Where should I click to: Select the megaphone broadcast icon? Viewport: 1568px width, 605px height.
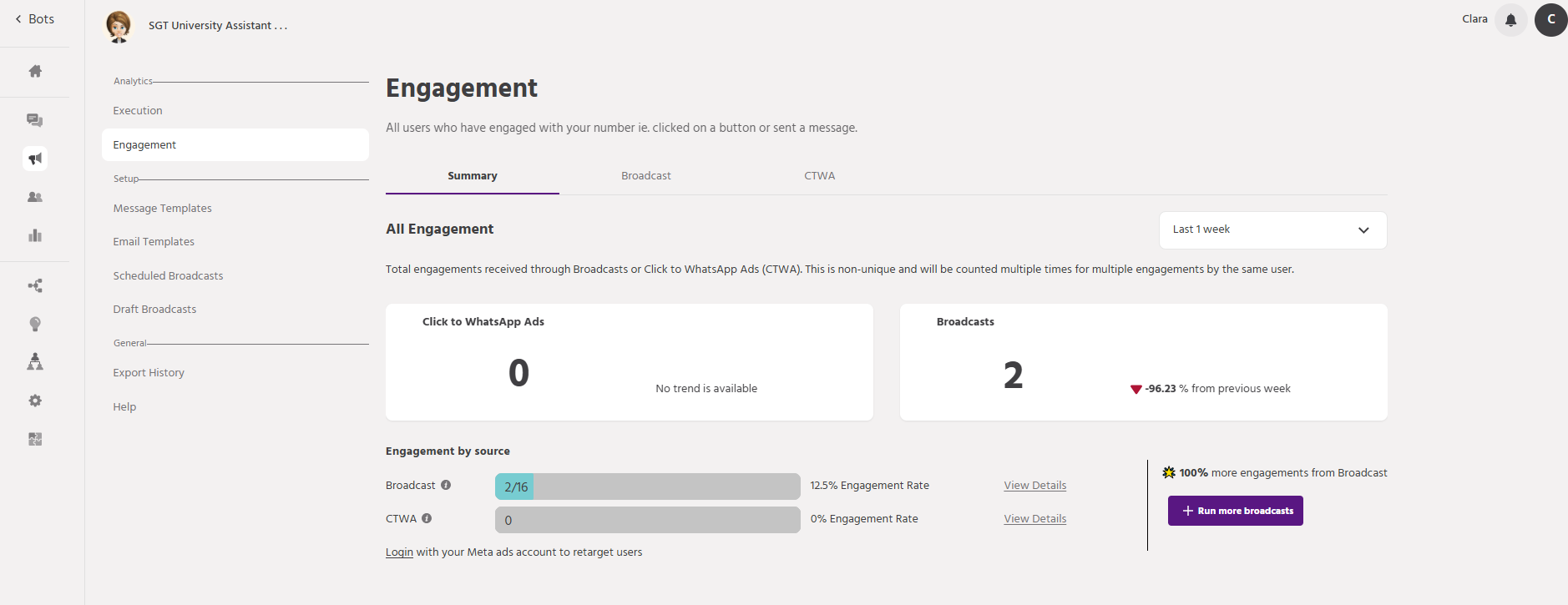35,159
